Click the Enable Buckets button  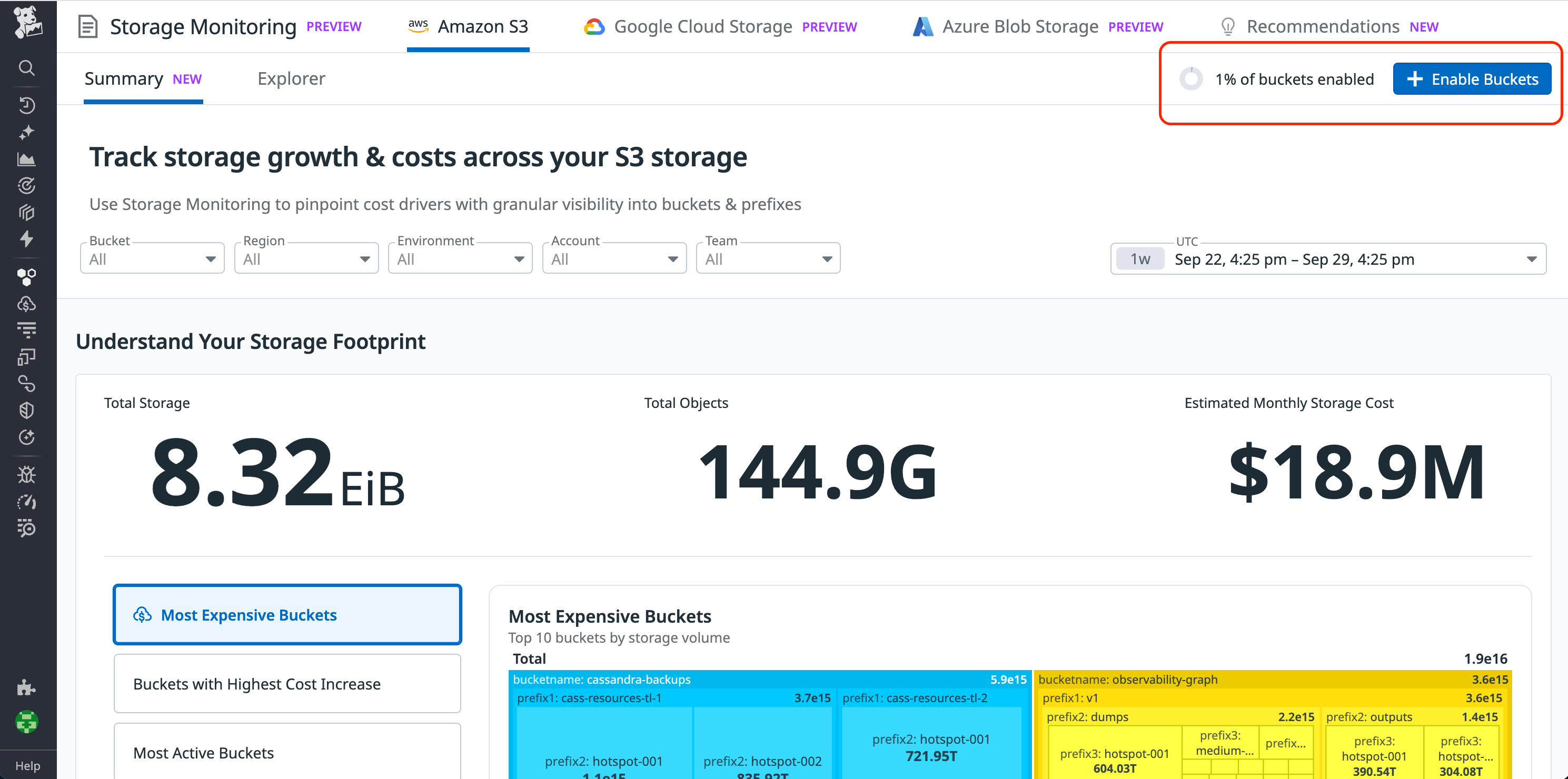(x=1471, y=79)
